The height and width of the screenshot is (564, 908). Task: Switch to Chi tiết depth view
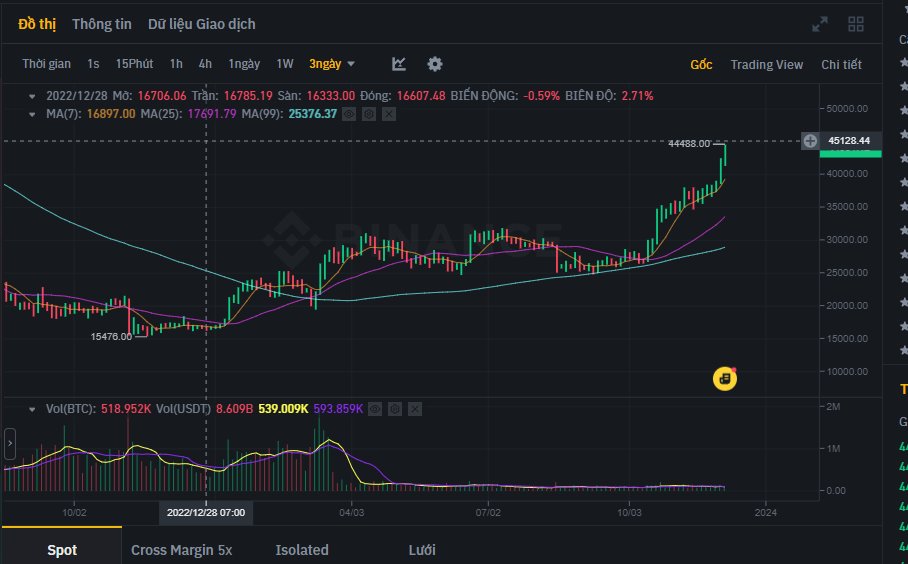(841, 64)
